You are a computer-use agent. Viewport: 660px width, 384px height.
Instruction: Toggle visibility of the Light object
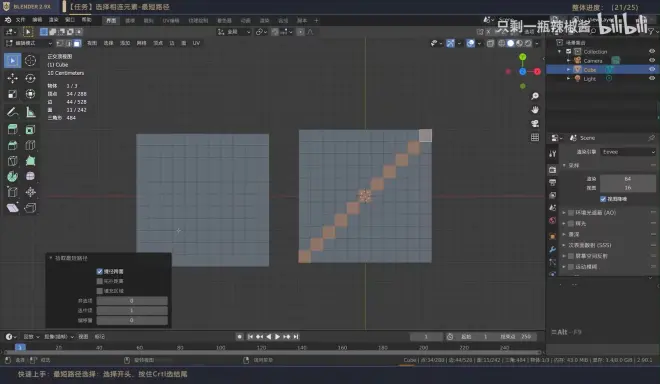coord(652,78)
